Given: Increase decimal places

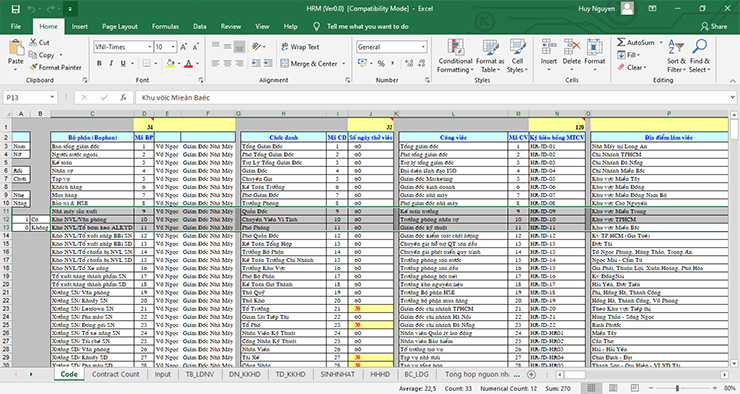Looking at the screenshot, I should [409, 63].
